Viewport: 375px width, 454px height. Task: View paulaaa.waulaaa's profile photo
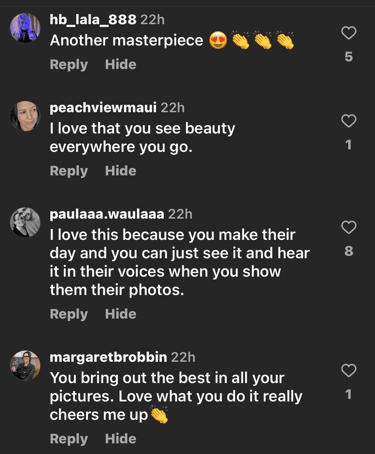tap(25, 222)
